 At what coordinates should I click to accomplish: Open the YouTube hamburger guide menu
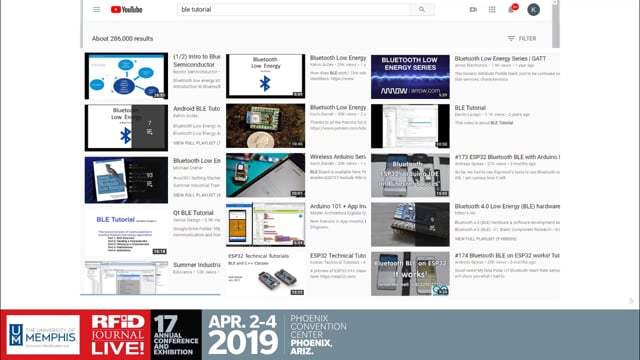(x=96, y=9)
